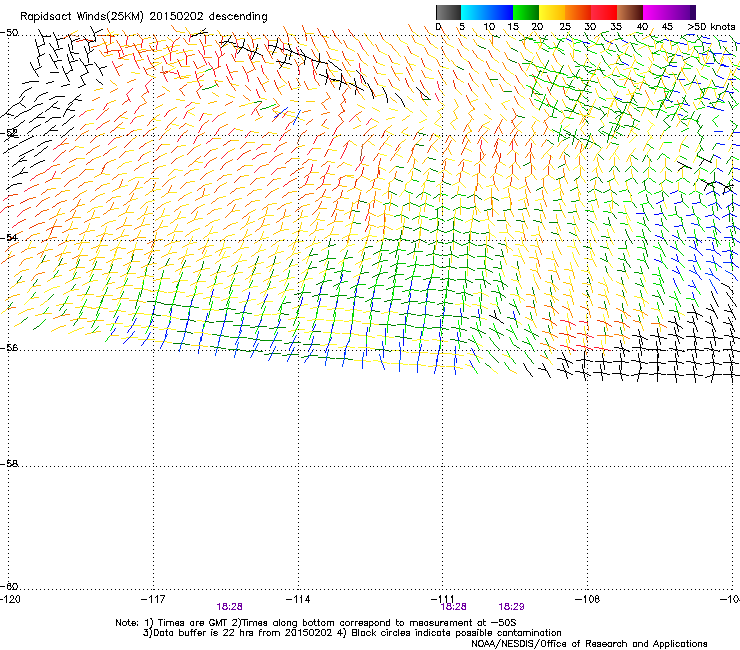Click the '25' tick label on legend

[x=565, y=27]
